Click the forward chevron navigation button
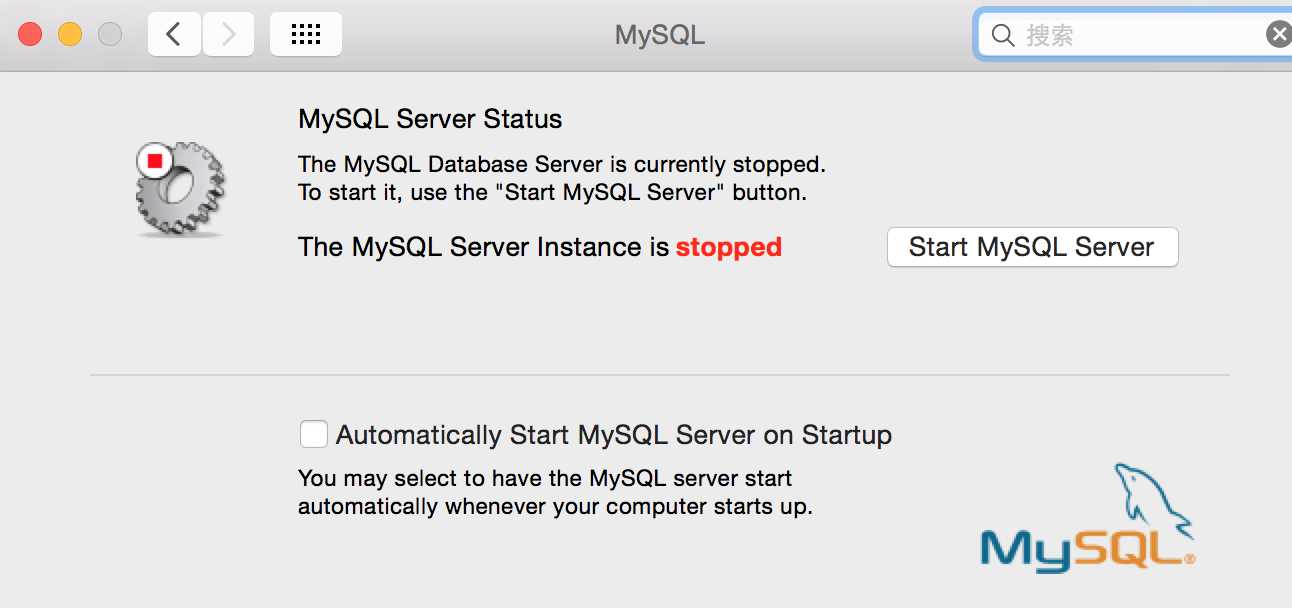Screen dimensions: 1292x608 [x=228, y=35]
